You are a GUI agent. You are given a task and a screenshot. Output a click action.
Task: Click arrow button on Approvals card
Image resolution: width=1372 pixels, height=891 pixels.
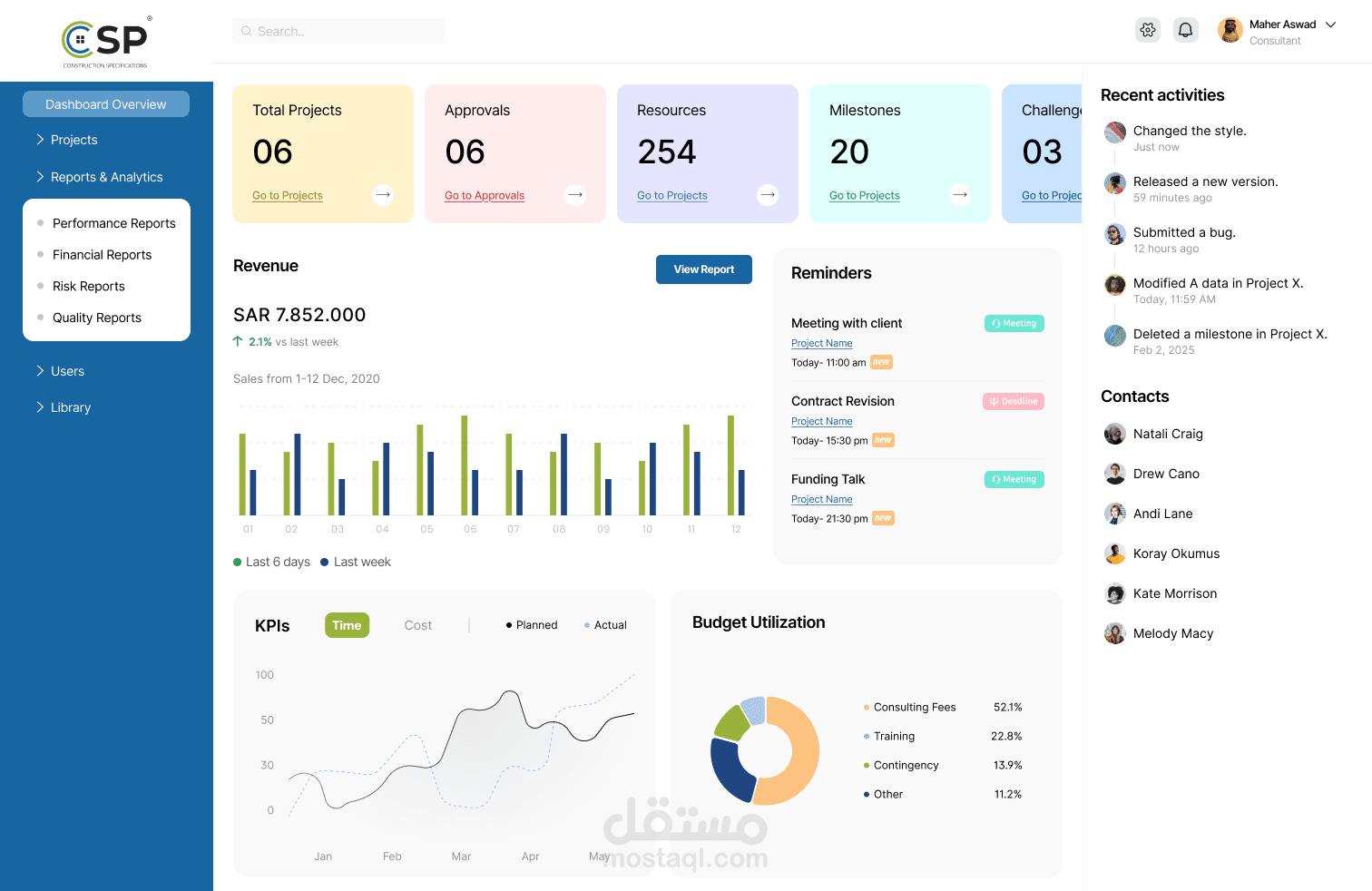[575, 194]
